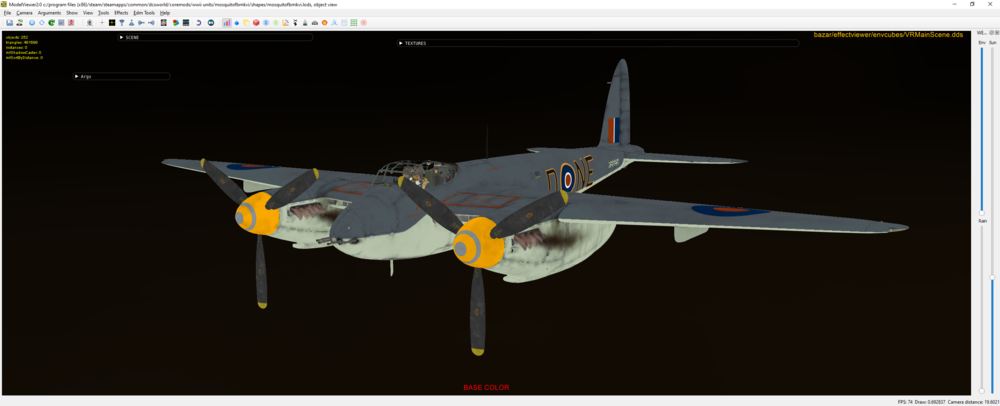Click the red-green-blue color circles icon
The image size is (1000, 406).
(x=175, y=22)
